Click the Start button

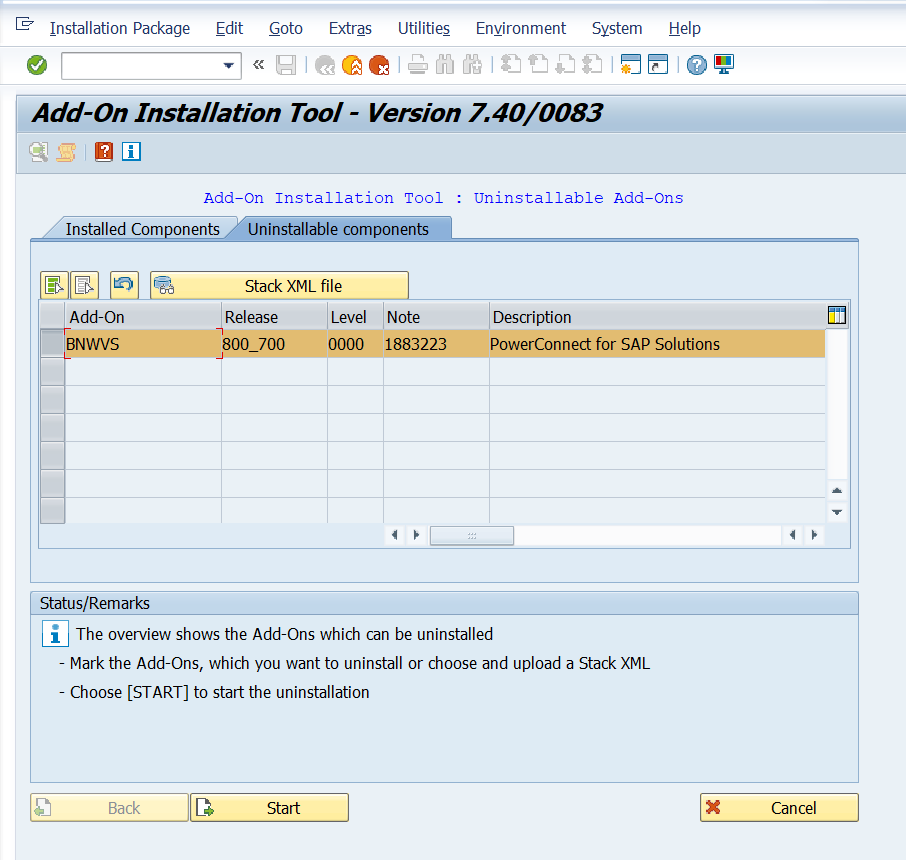click(x=269, y=808)
